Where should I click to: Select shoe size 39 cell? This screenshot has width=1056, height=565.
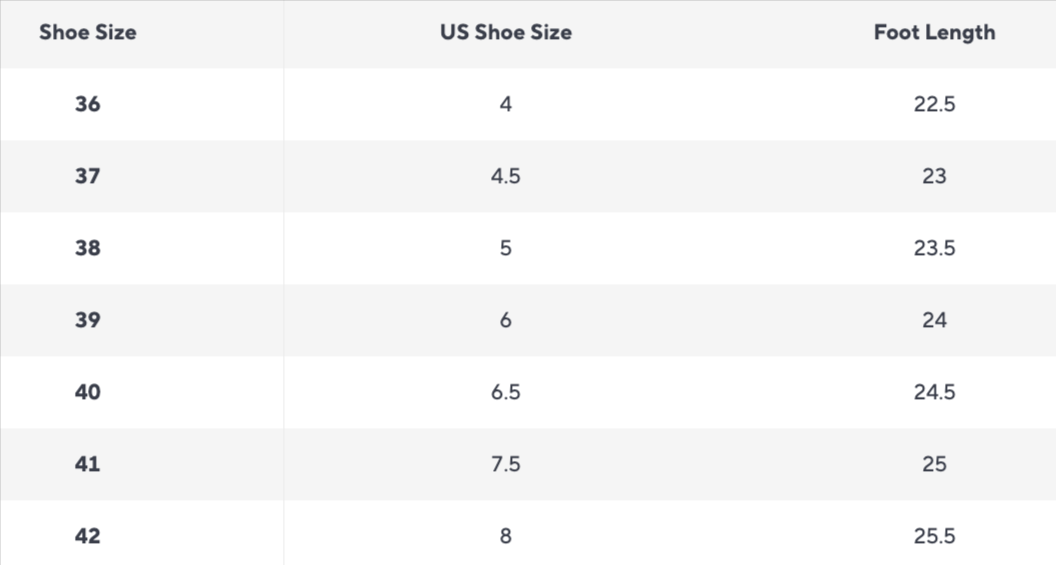[88, 320]
